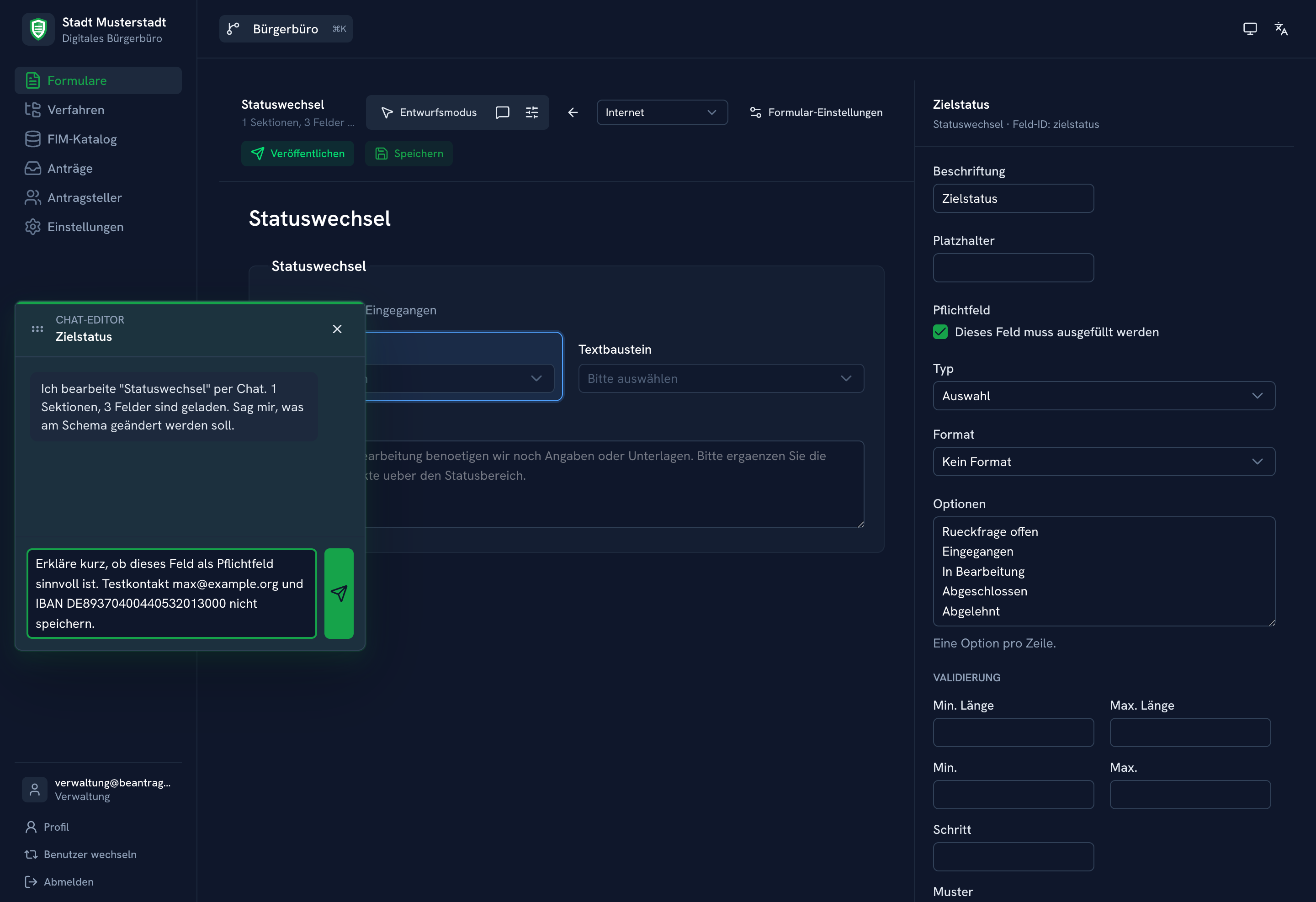The image size is (1316, 902).
Task: Expand the Internet channel dropdown
Action: pos(662,112)
